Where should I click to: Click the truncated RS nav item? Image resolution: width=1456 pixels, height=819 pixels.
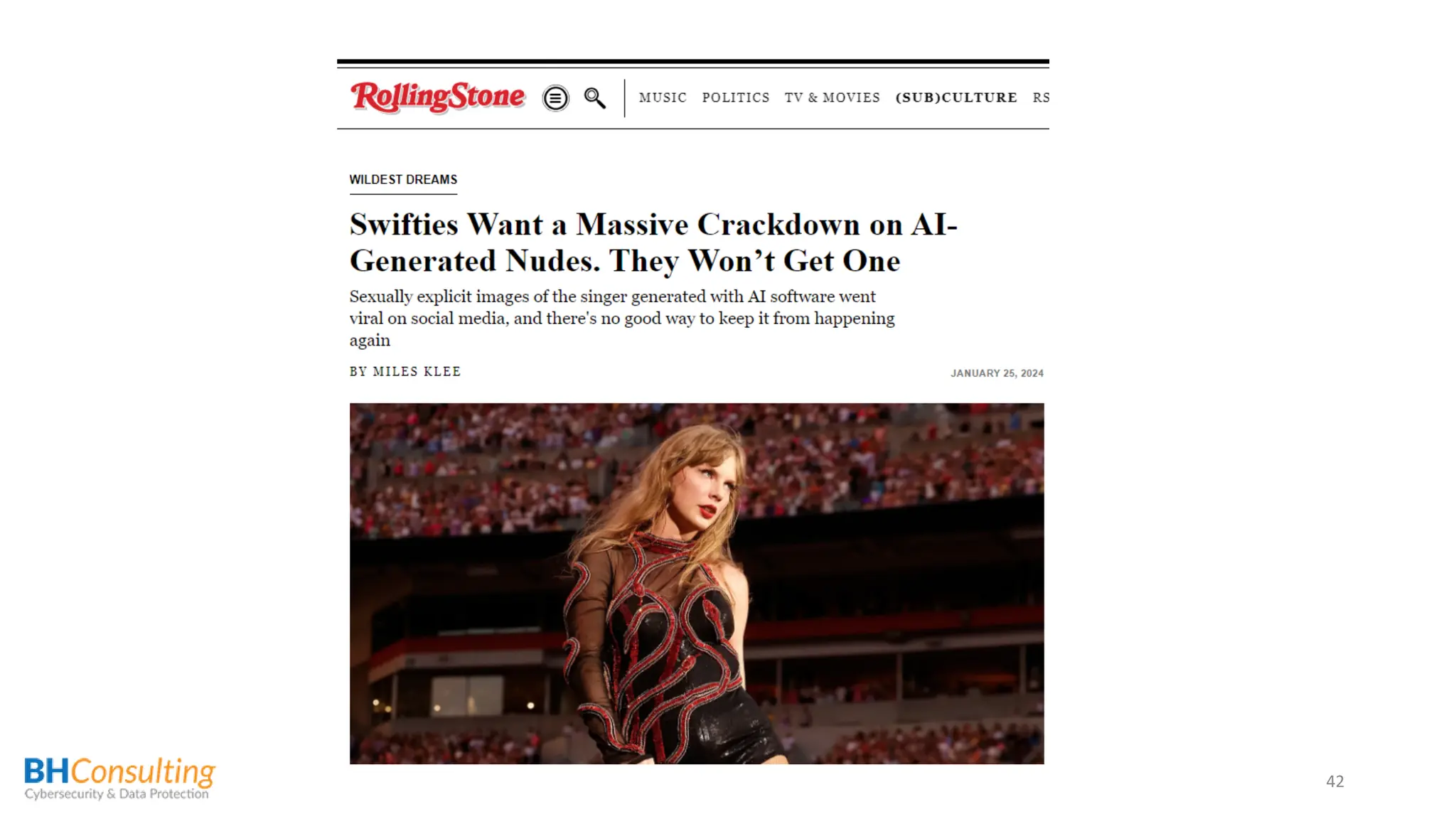point(1041,97)
